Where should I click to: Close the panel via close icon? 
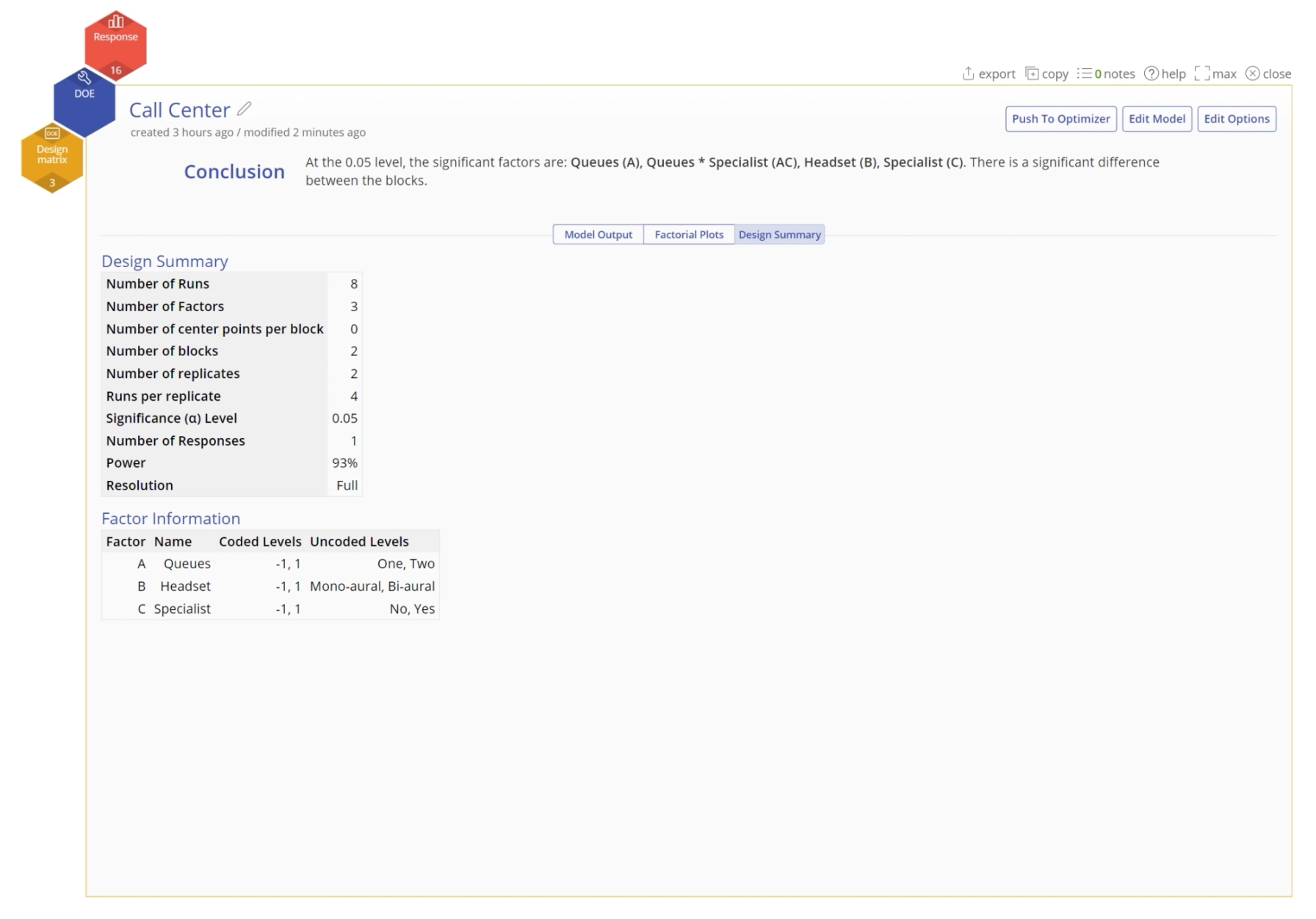pos(1253,73)
